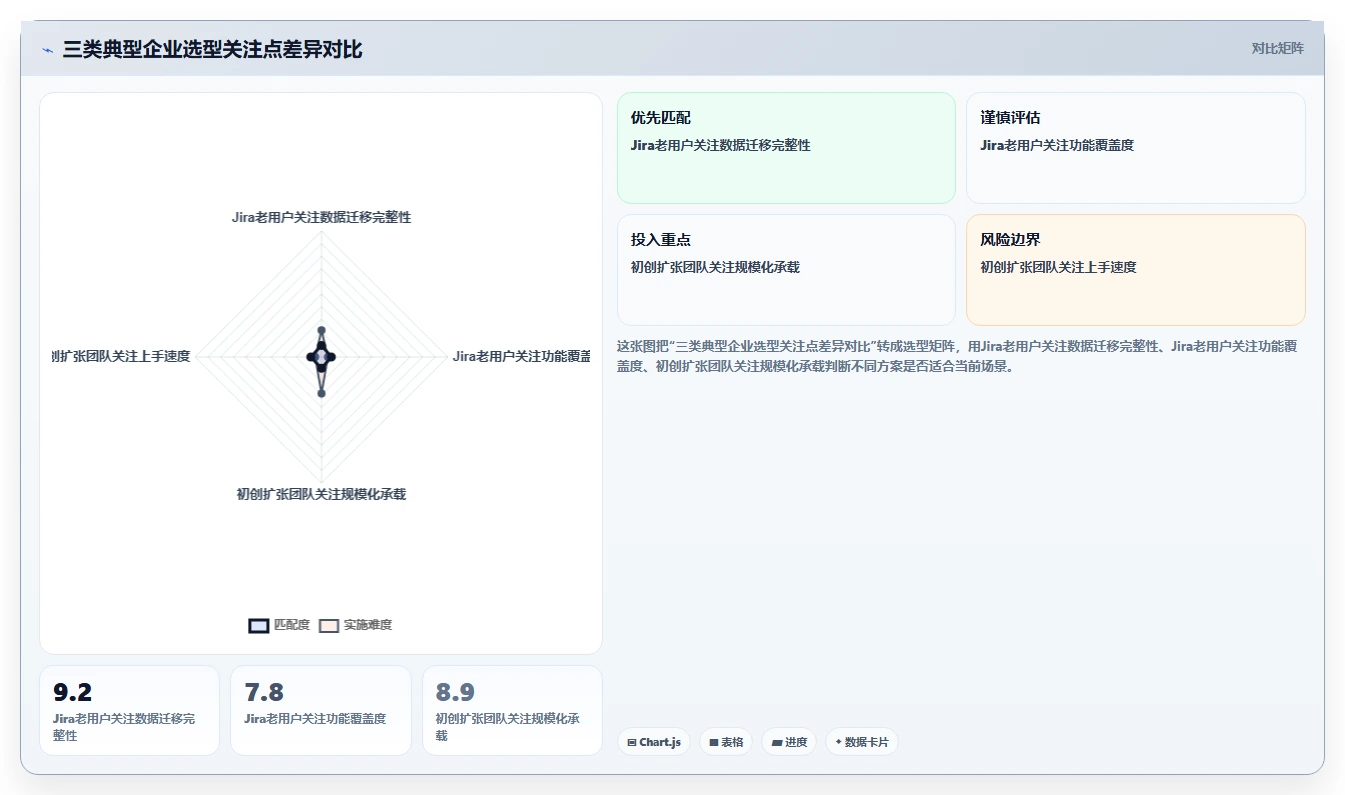Screen dimensions: 1345x795
Task: Click the 7.8 score value
Action: [x=264, y=692]
